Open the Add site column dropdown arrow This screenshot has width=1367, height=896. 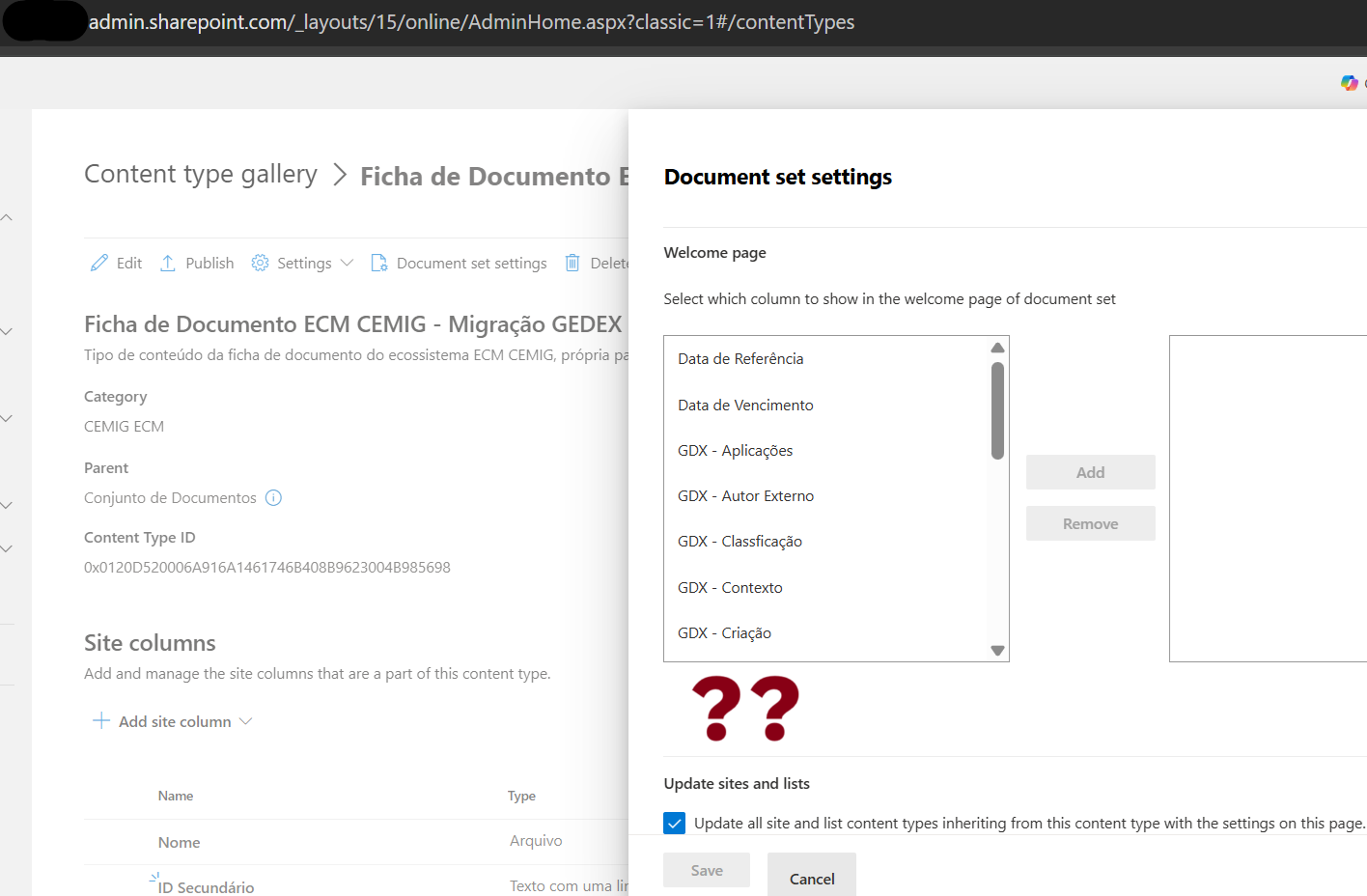[245, 721]
